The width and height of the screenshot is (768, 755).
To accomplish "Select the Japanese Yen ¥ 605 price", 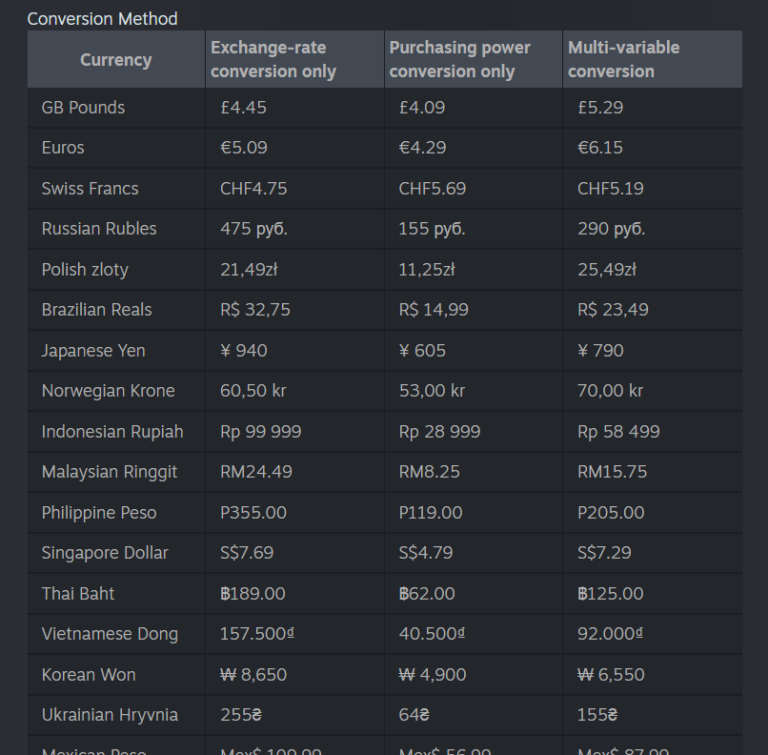I will (x=422, y=350).
